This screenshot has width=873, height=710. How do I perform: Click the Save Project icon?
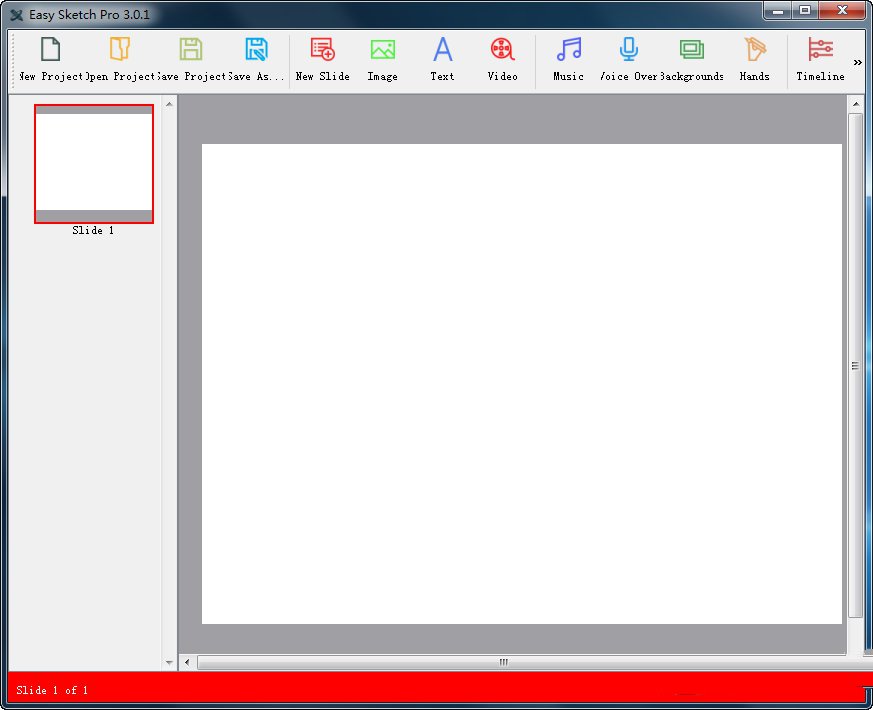(x=191, y=50)
